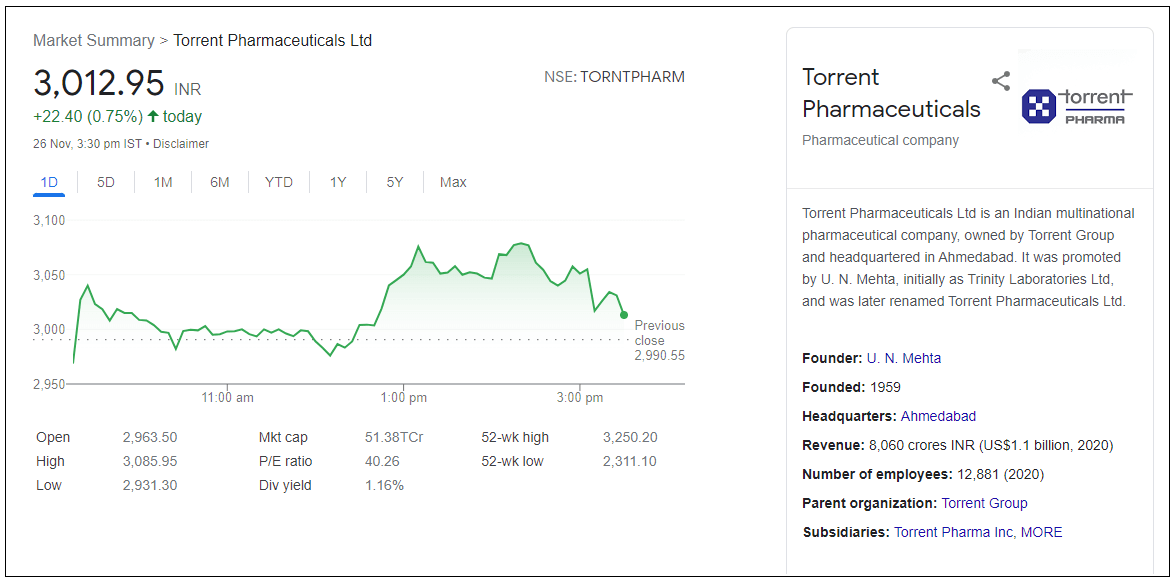The image size is (1174, 581).
Task: Open the Torrent Pharma Inc subsidiary link
Action: point(953,532)
